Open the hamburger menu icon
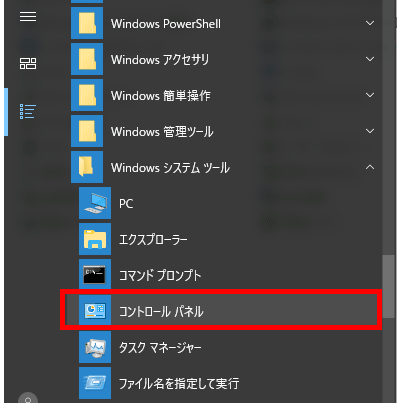 (28, 17)
